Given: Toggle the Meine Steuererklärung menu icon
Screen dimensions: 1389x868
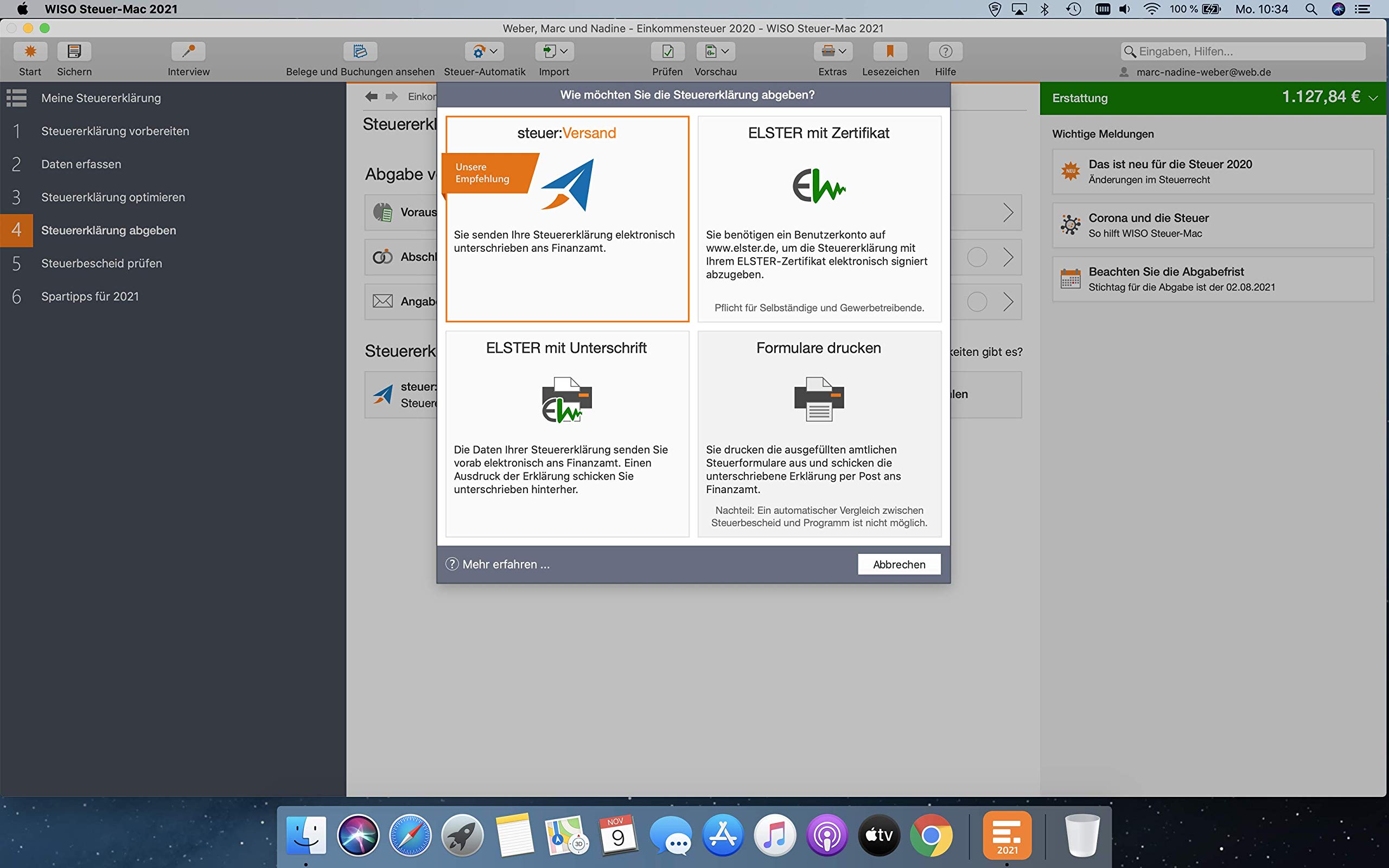Looking at the screenshot, I should click(x=17, y=98).
